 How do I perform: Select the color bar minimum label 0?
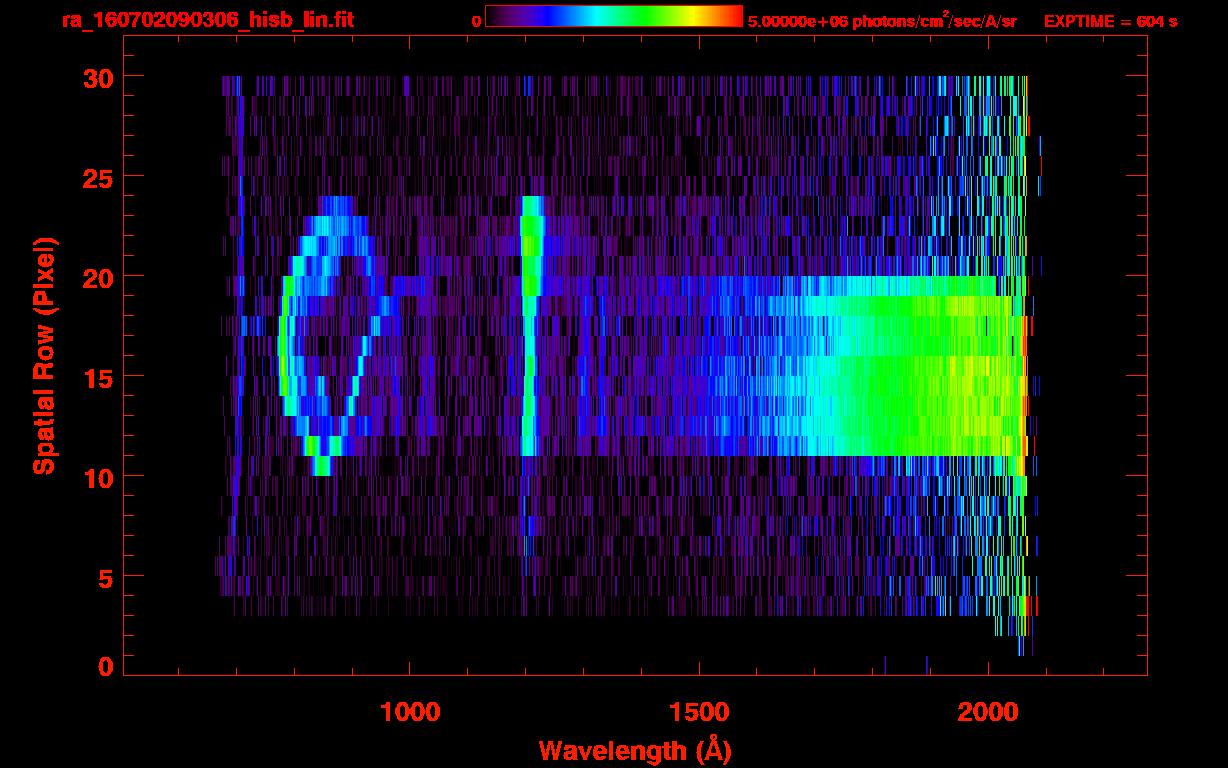click(476, 21)
